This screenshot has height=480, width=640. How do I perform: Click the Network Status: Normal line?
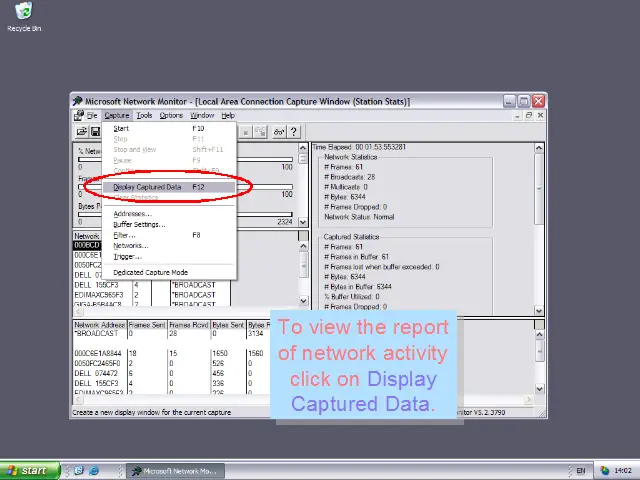tap(359, 217)
